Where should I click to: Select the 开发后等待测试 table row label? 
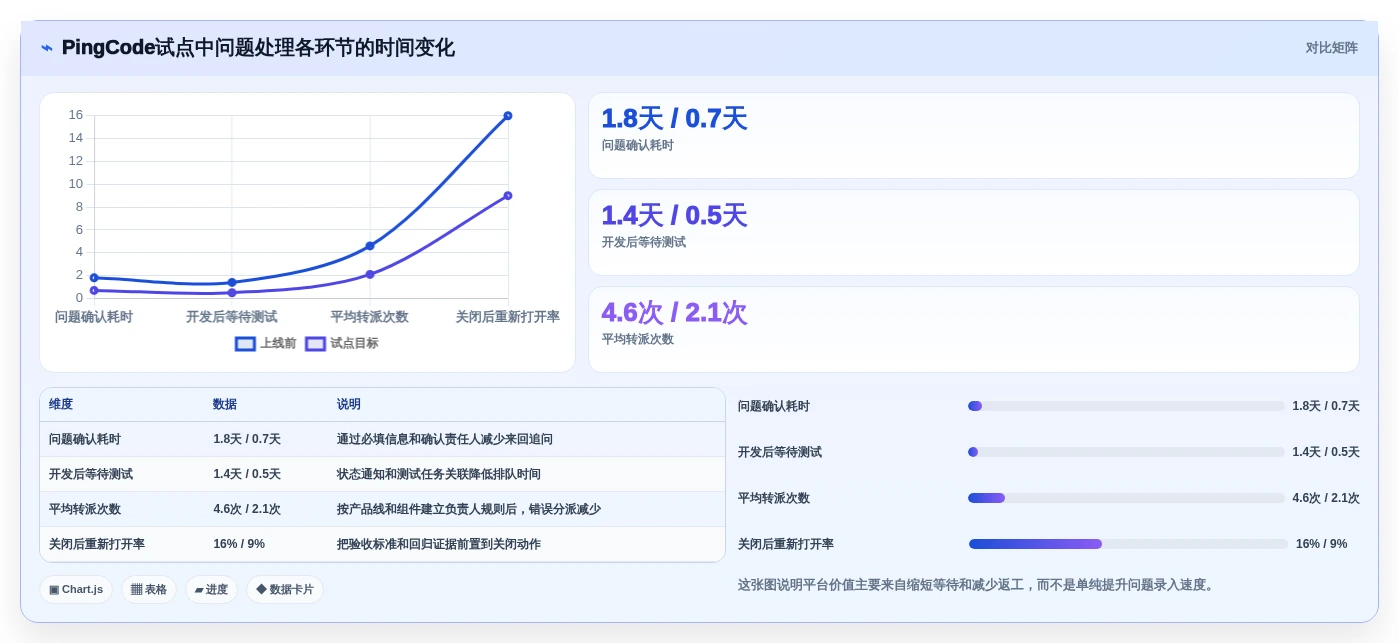point(91,474)
